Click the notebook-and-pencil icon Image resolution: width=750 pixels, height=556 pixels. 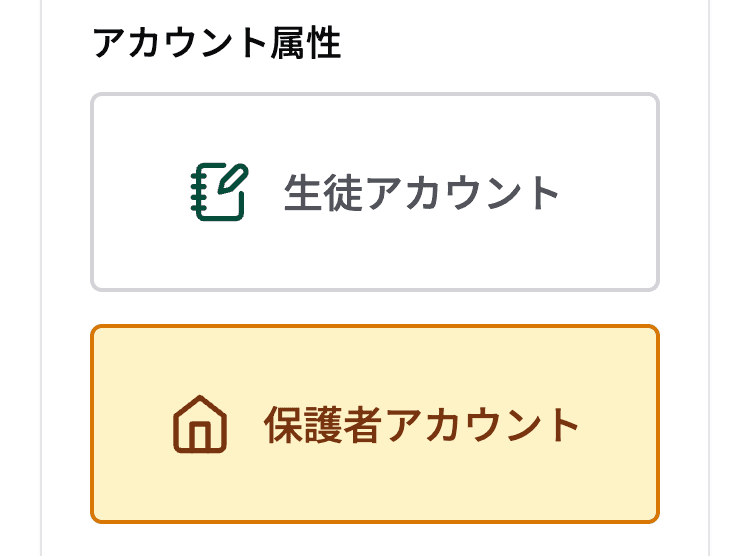[x=218, y=192]
